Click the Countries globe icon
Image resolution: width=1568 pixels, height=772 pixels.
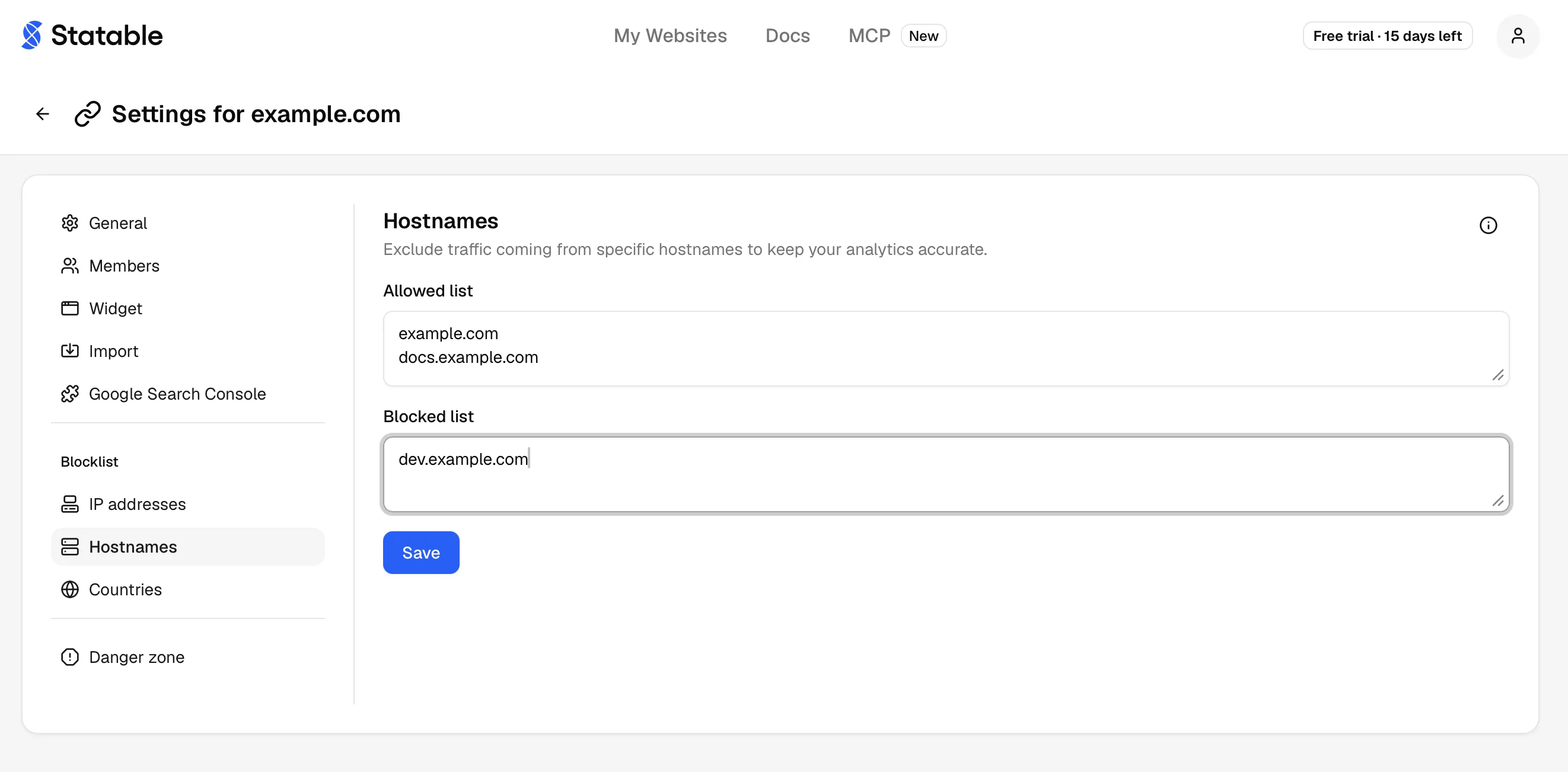pyautogui.click(x=70, y=589)
